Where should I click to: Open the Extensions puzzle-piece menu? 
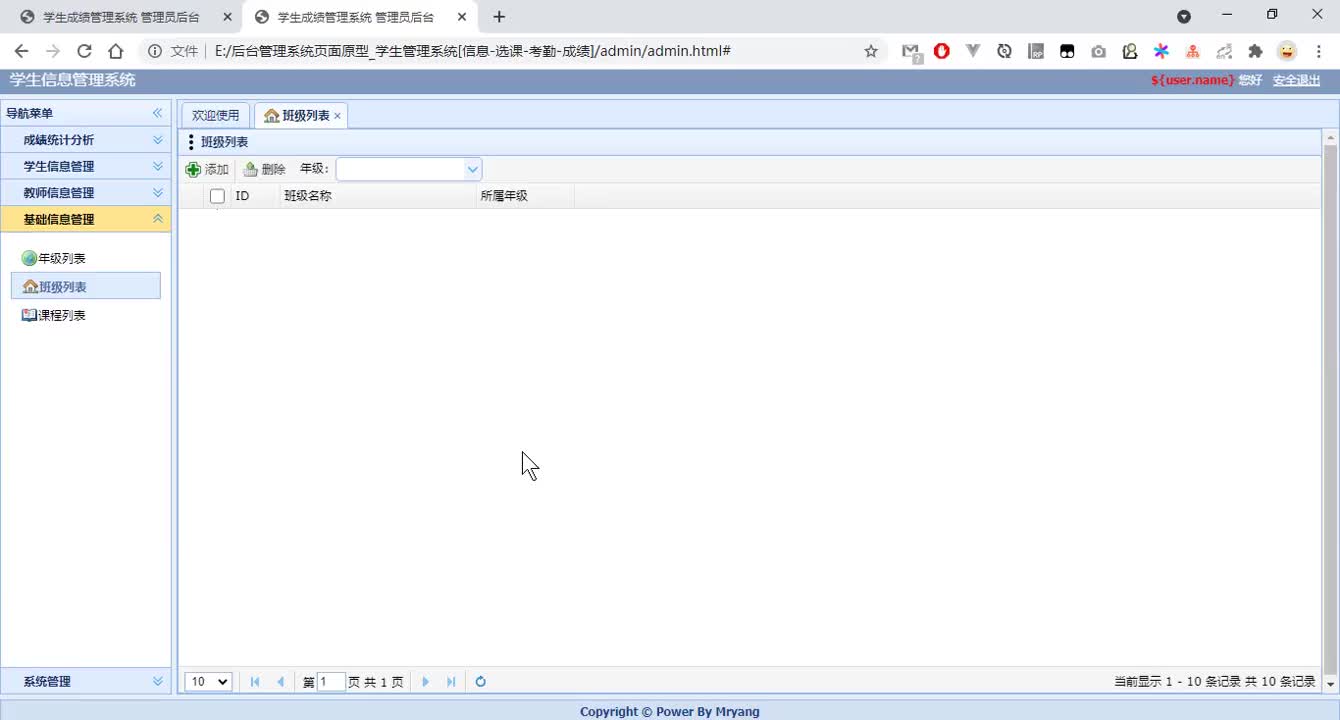[1255, 51]
